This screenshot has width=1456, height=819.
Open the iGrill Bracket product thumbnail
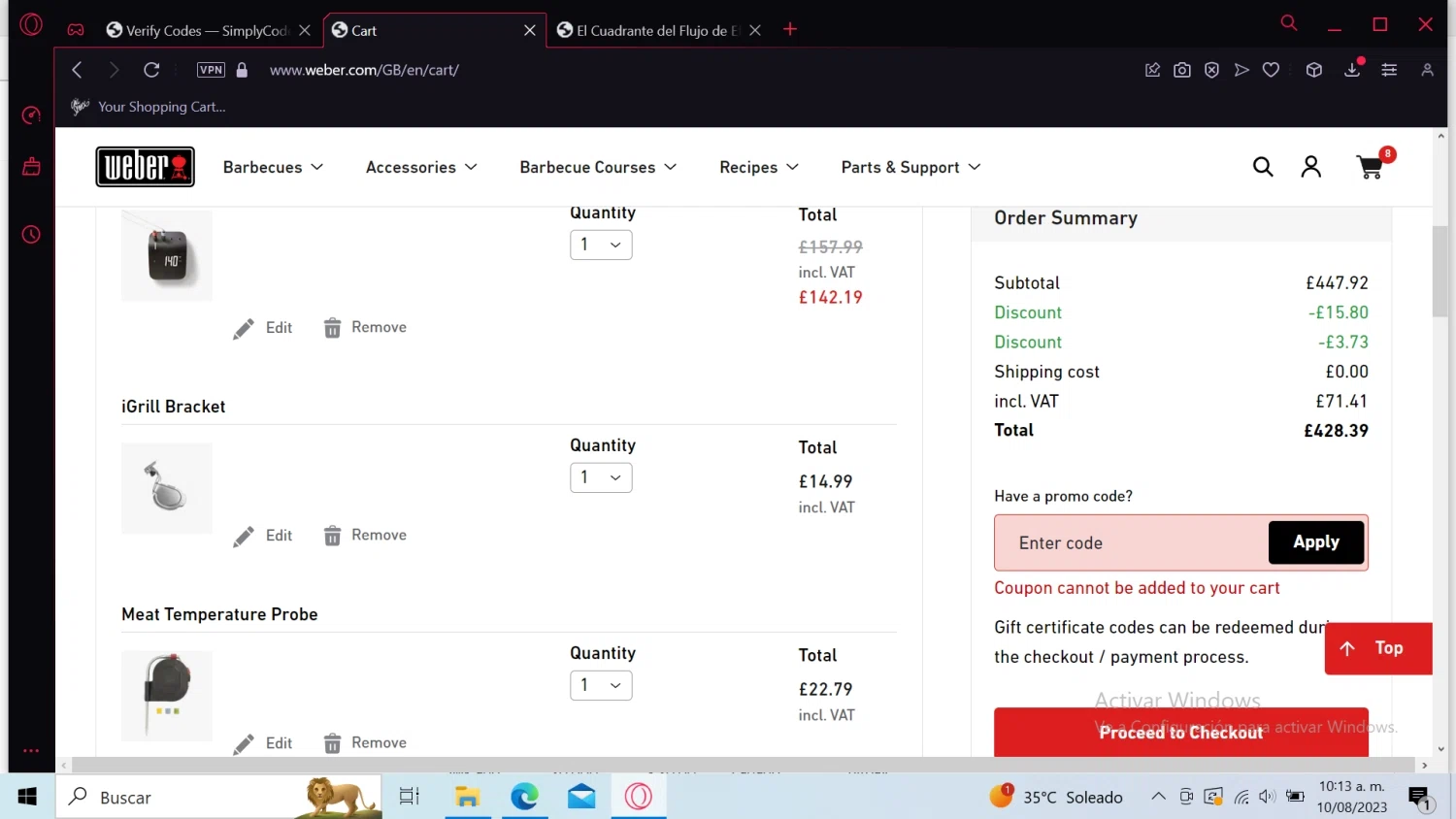pos(167,488)
